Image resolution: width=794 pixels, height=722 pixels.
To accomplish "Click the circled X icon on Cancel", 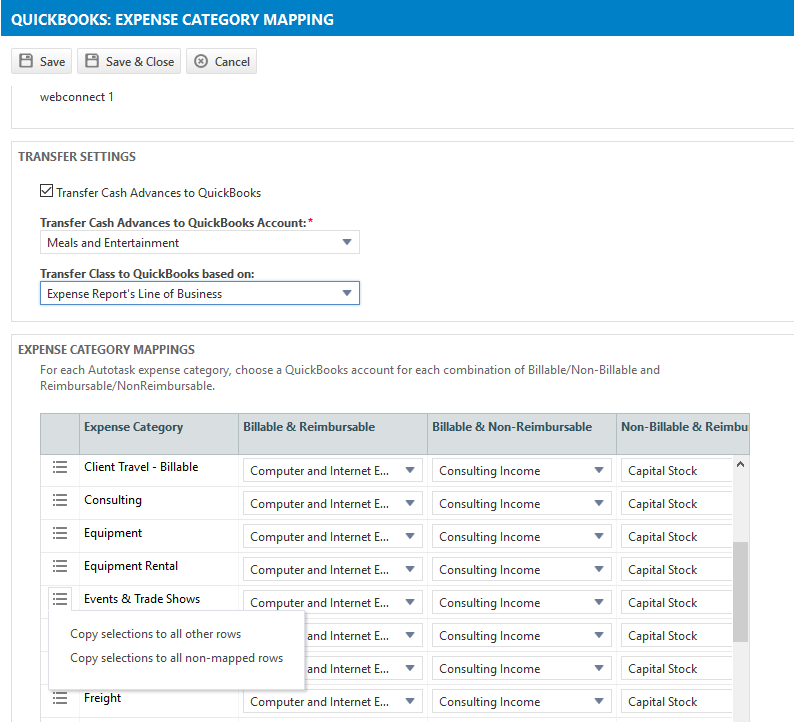I will [201, 61].
